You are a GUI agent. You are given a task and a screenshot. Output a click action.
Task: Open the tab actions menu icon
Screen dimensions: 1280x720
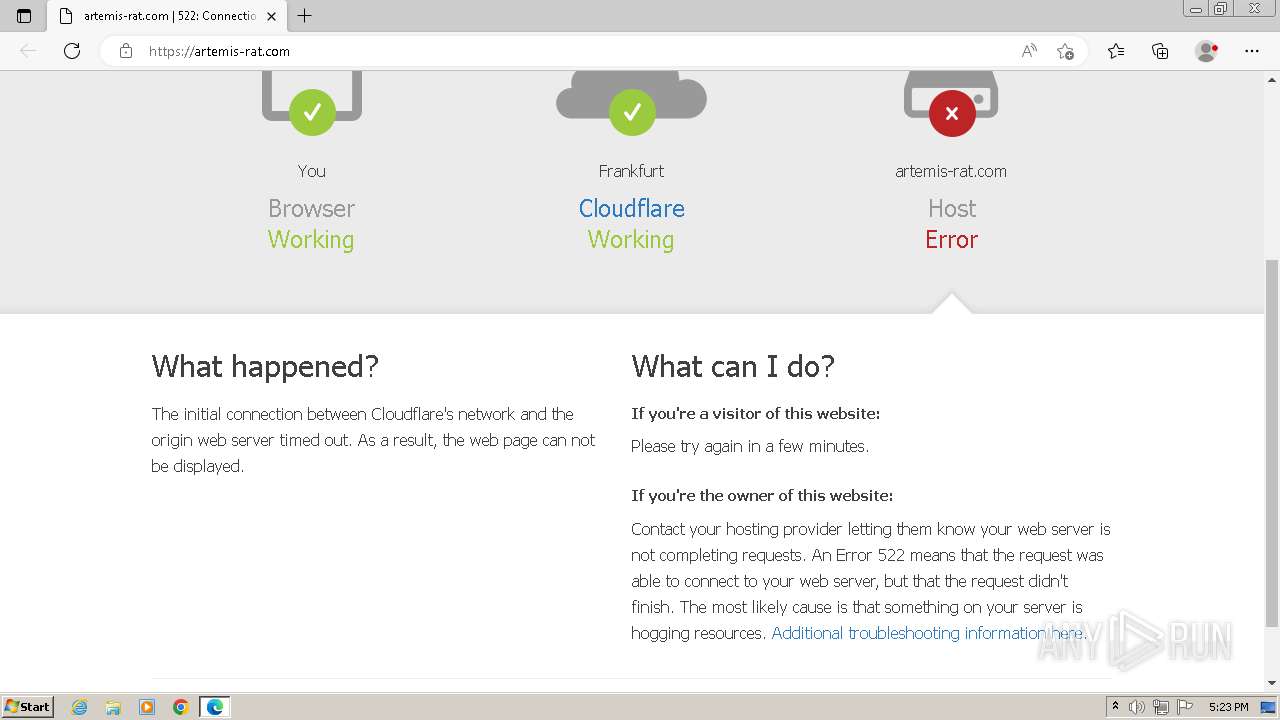[24, 16]
